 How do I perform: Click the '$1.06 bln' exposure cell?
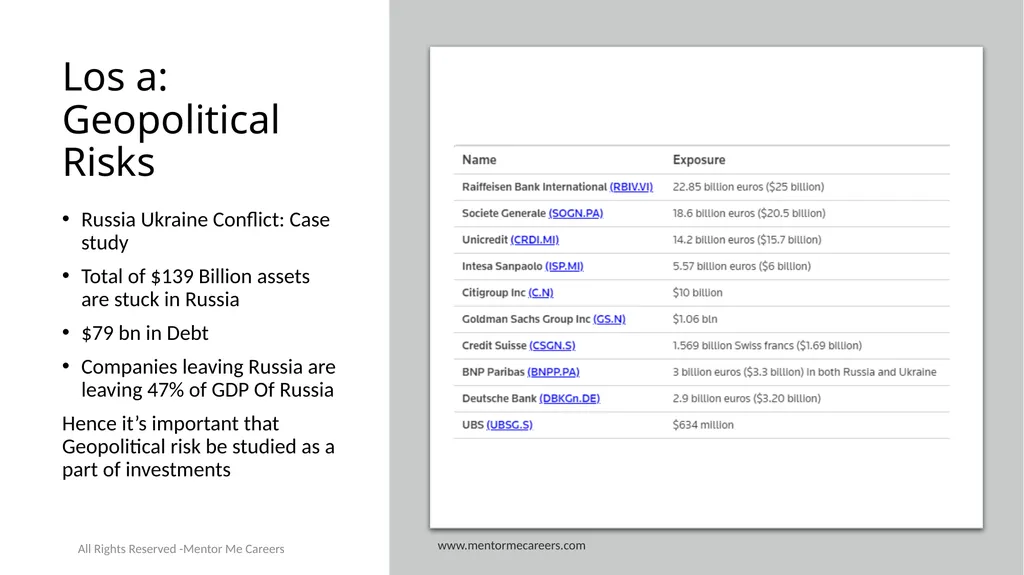(695, 319)
